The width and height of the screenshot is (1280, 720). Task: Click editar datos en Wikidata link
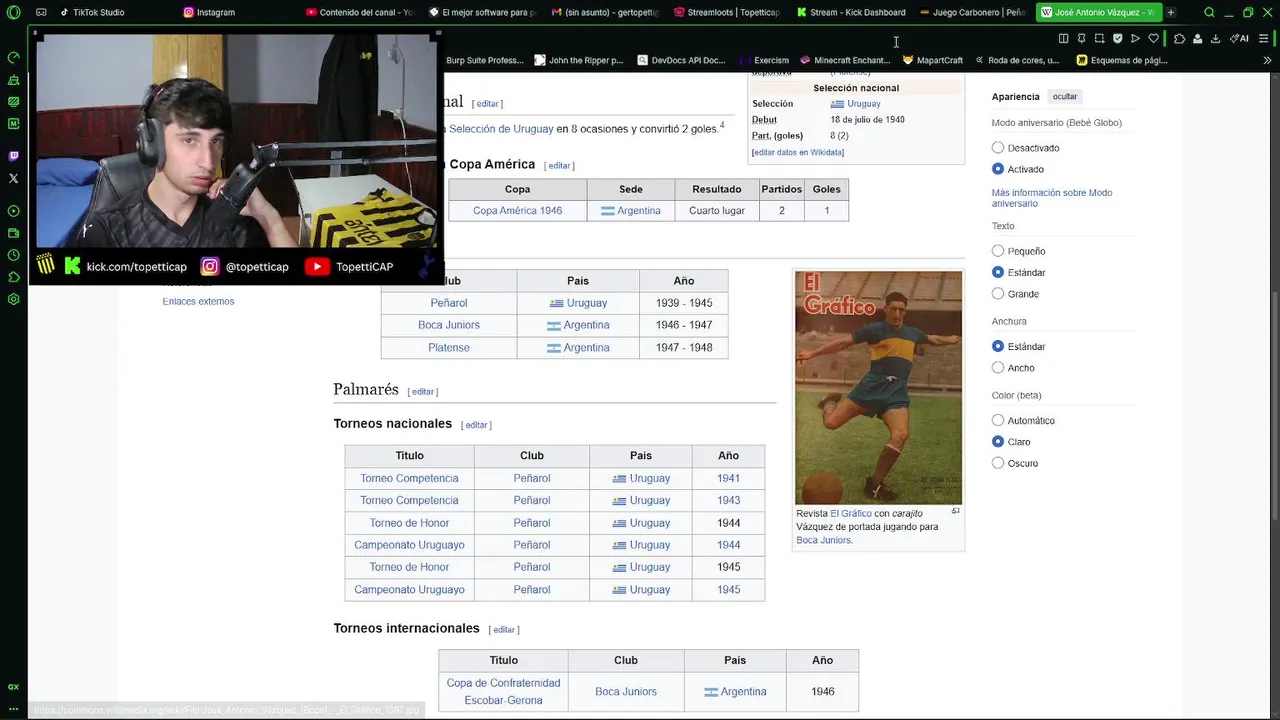(798, 152)
